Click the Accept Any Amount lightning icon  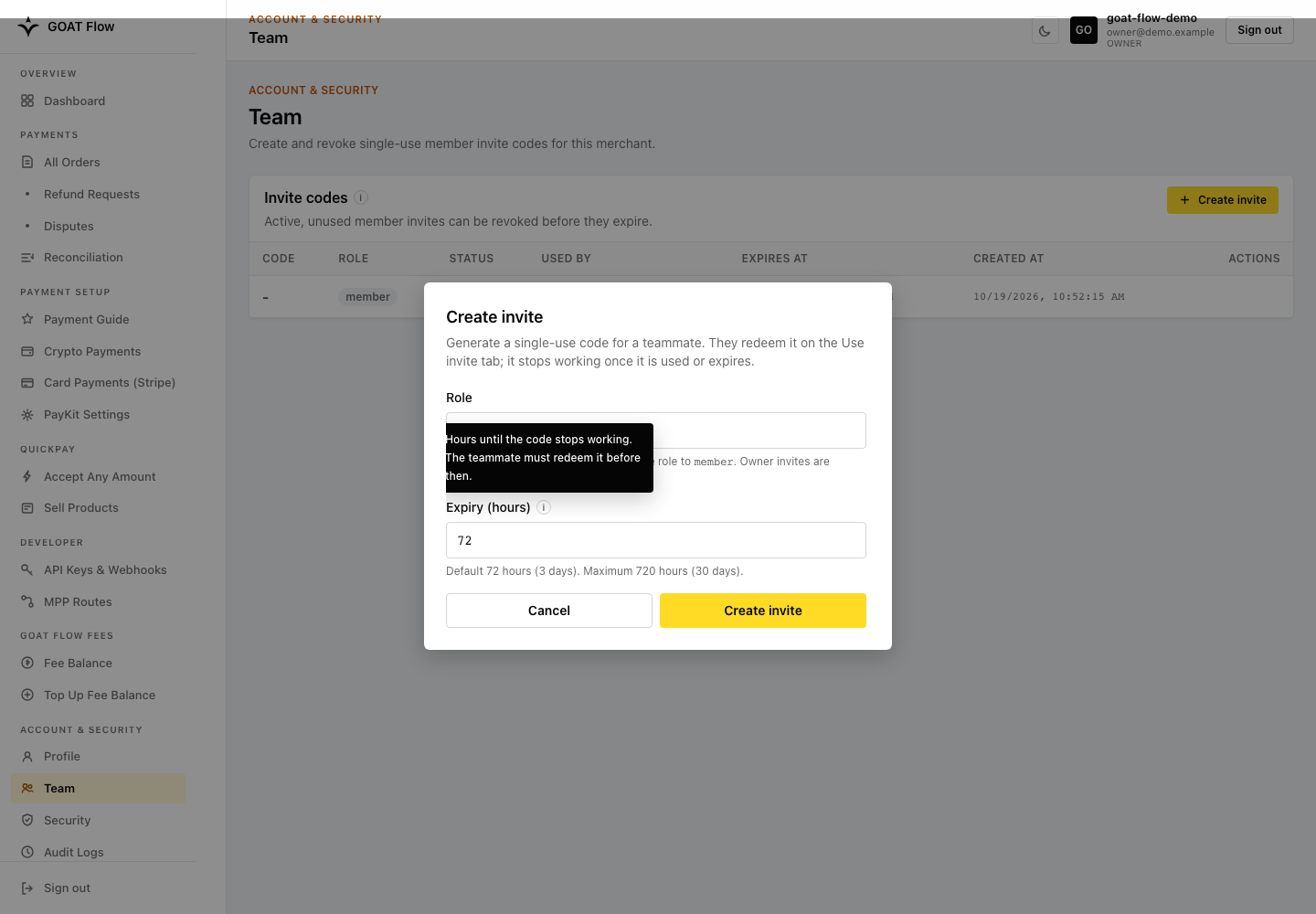pyautogui.click(x=27, y=477)
